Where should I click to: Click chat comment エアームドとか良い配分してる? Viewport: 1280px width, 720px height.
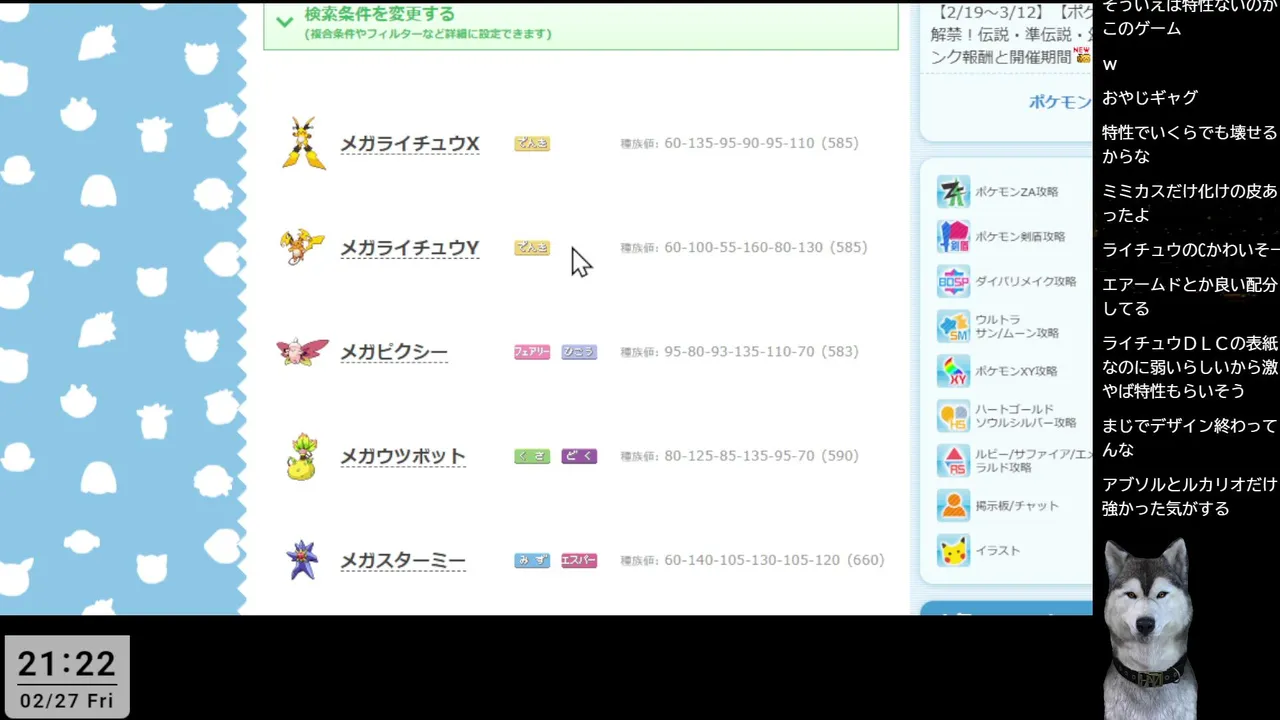1190,297
